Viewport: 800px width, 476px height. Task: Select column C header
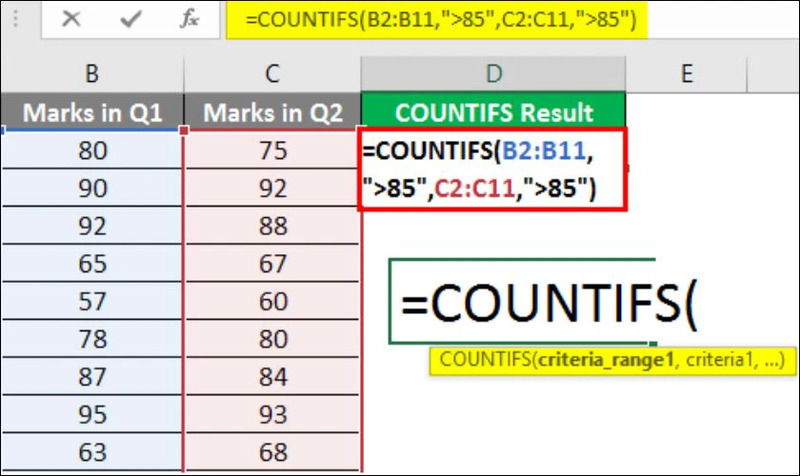click(x=272, y=73)
